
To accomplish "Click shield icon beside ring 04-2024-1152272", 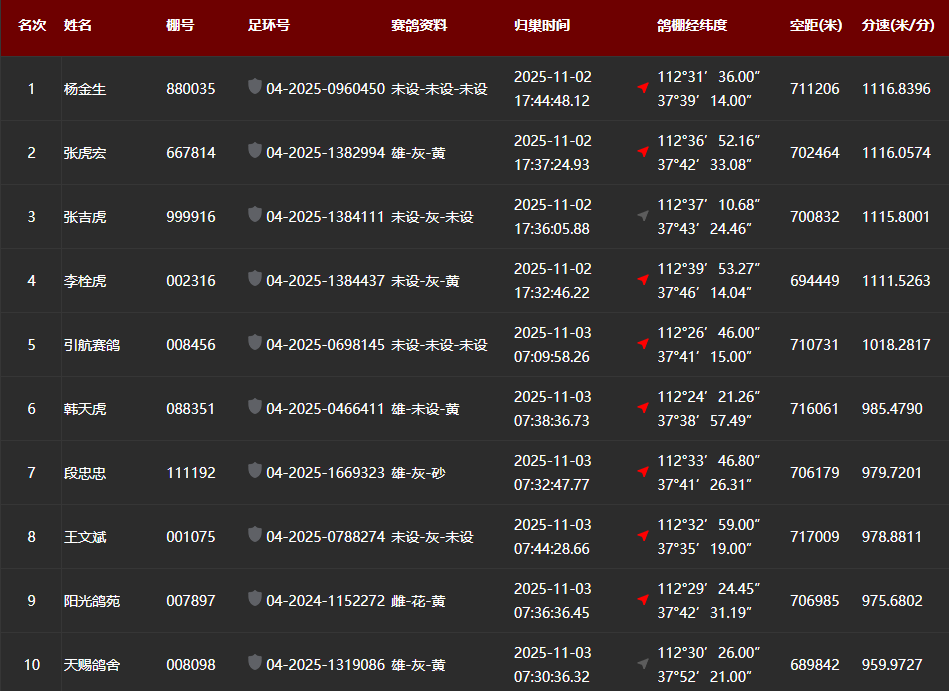I will click(255, 599).
